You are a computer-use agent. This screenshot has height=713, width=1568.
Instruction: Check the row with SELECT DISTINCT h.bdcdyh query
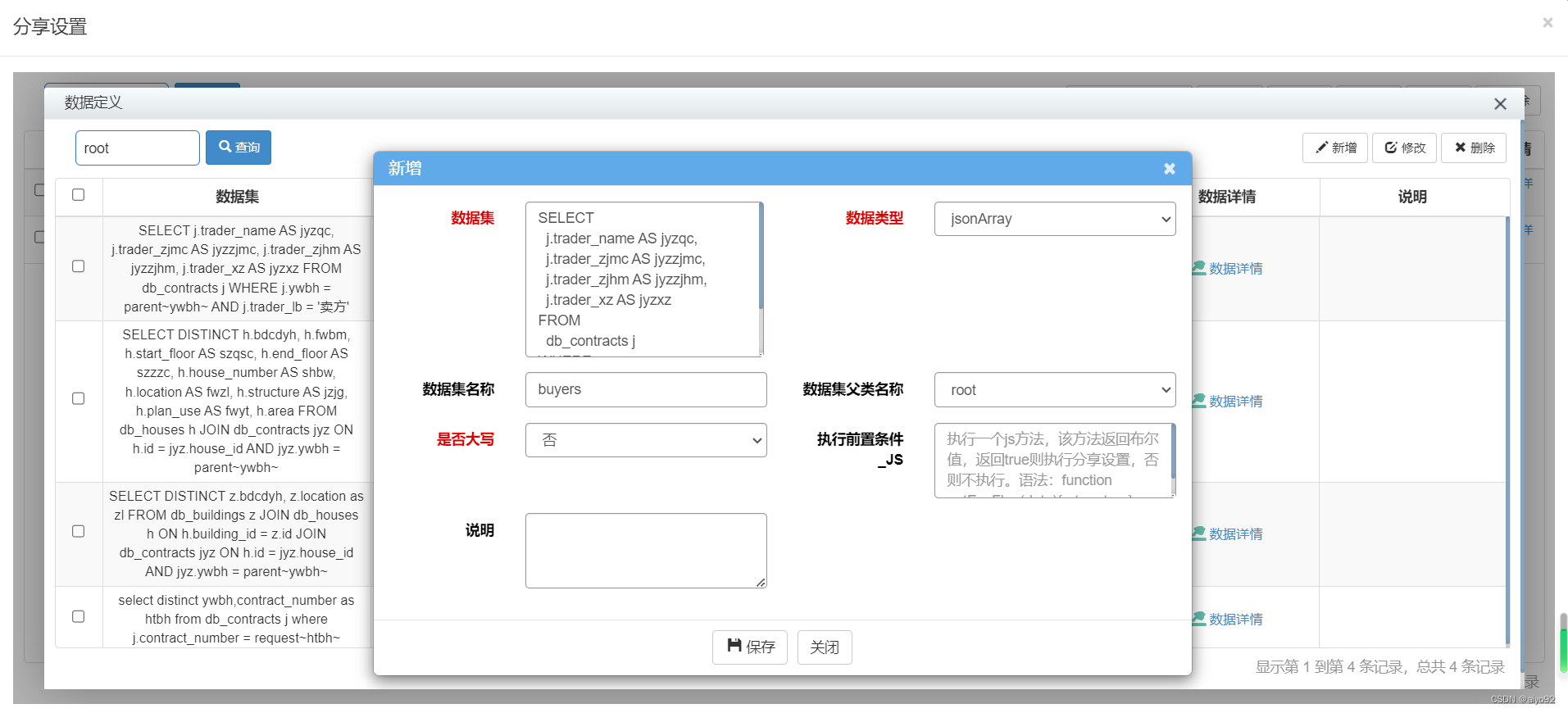79,398
